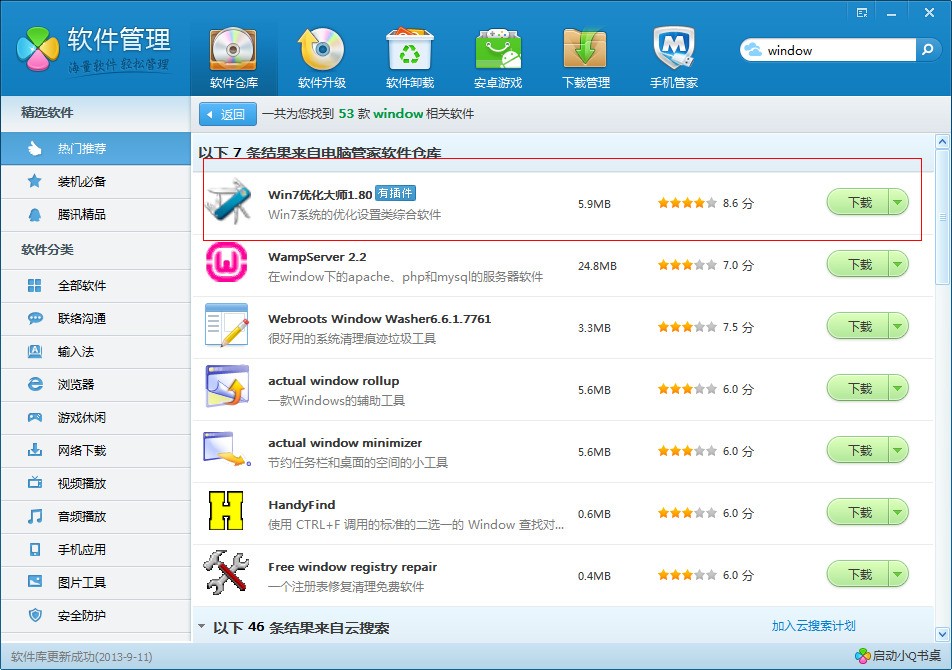Open the 联络沟通 chat category
The height and width of the screenshot is (670, 952).
95,318
